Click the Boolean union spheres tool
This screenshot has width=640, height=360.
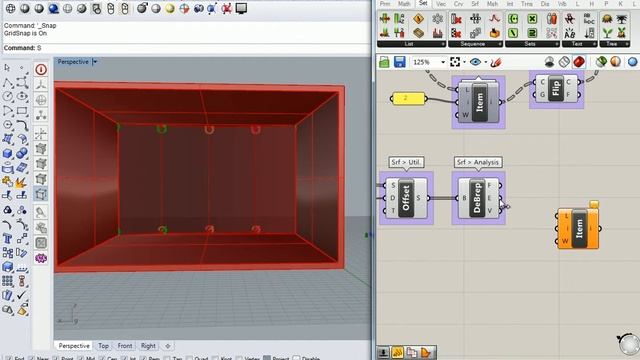(22, 153)
